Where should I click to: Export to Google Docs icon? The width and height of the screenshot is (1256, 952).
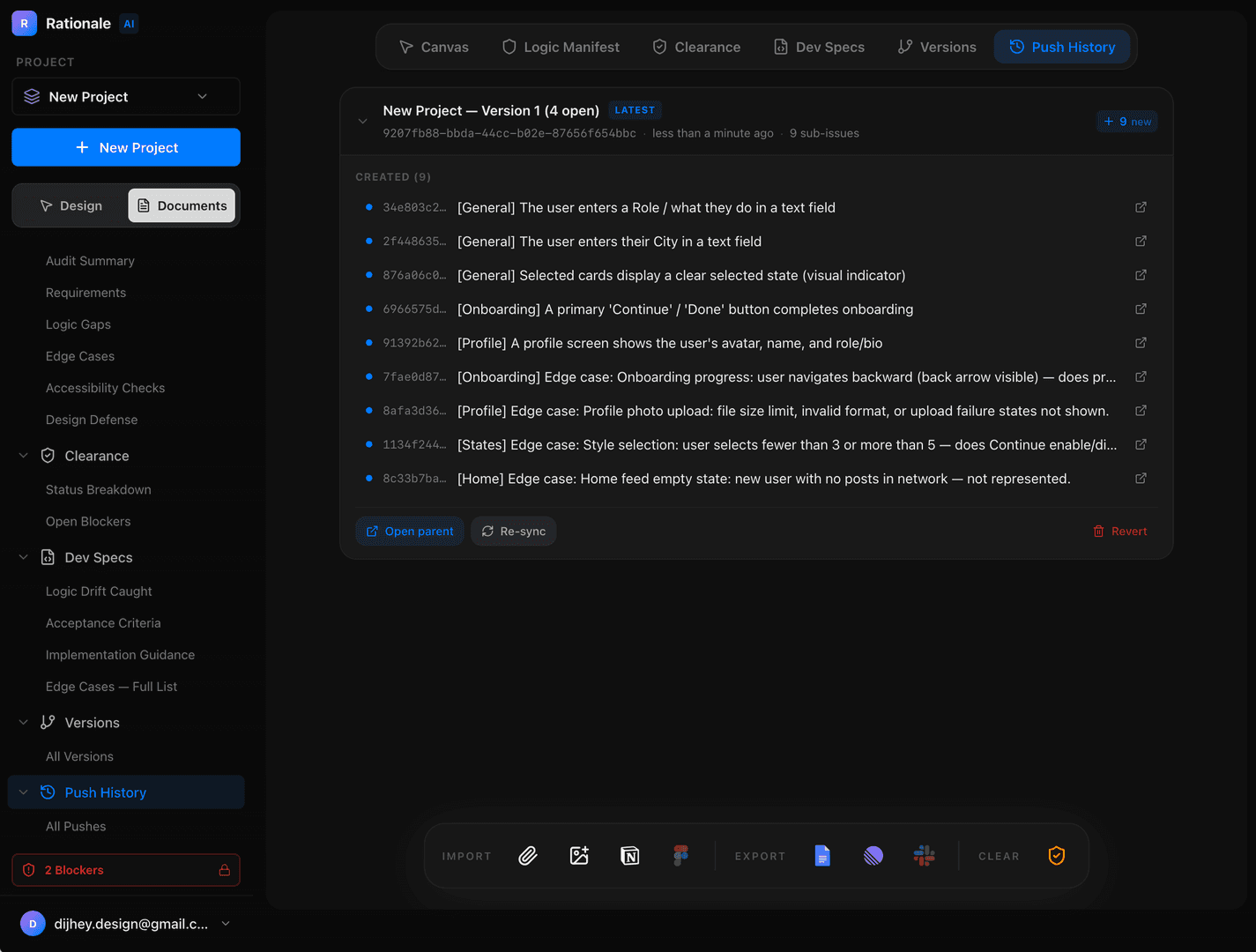pos(822,856)
